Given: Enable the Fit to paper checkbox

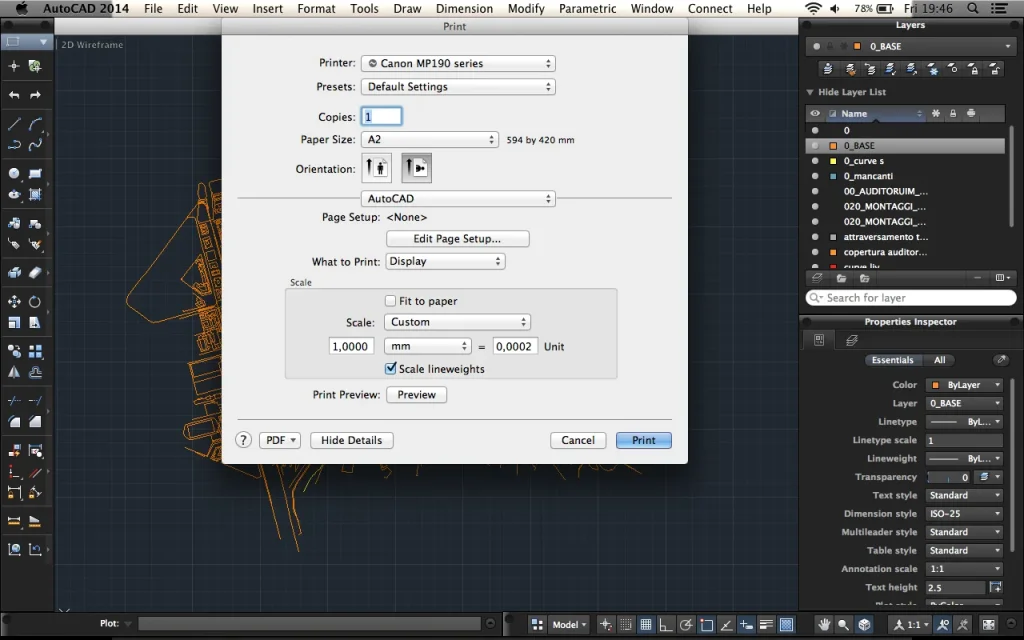Looking at the screenshot, I should [391, 301].
